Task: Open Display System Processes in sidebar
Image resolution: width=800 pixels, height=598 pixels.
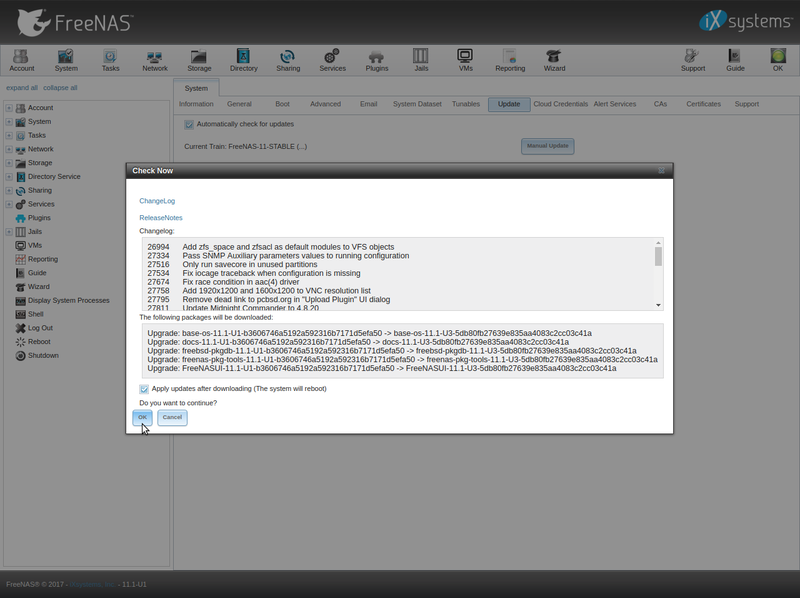Action: point(68,301)
